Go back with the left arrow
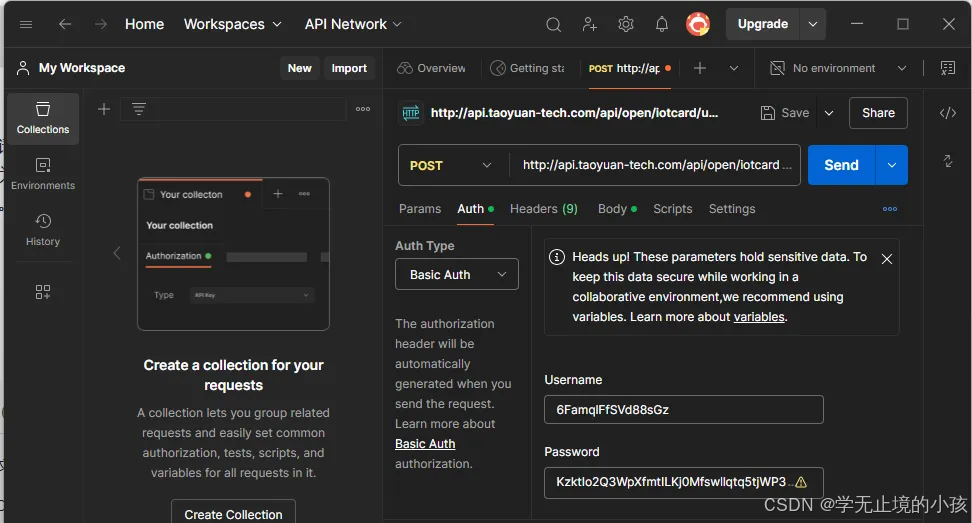972x523 pixels. point(64,24)
